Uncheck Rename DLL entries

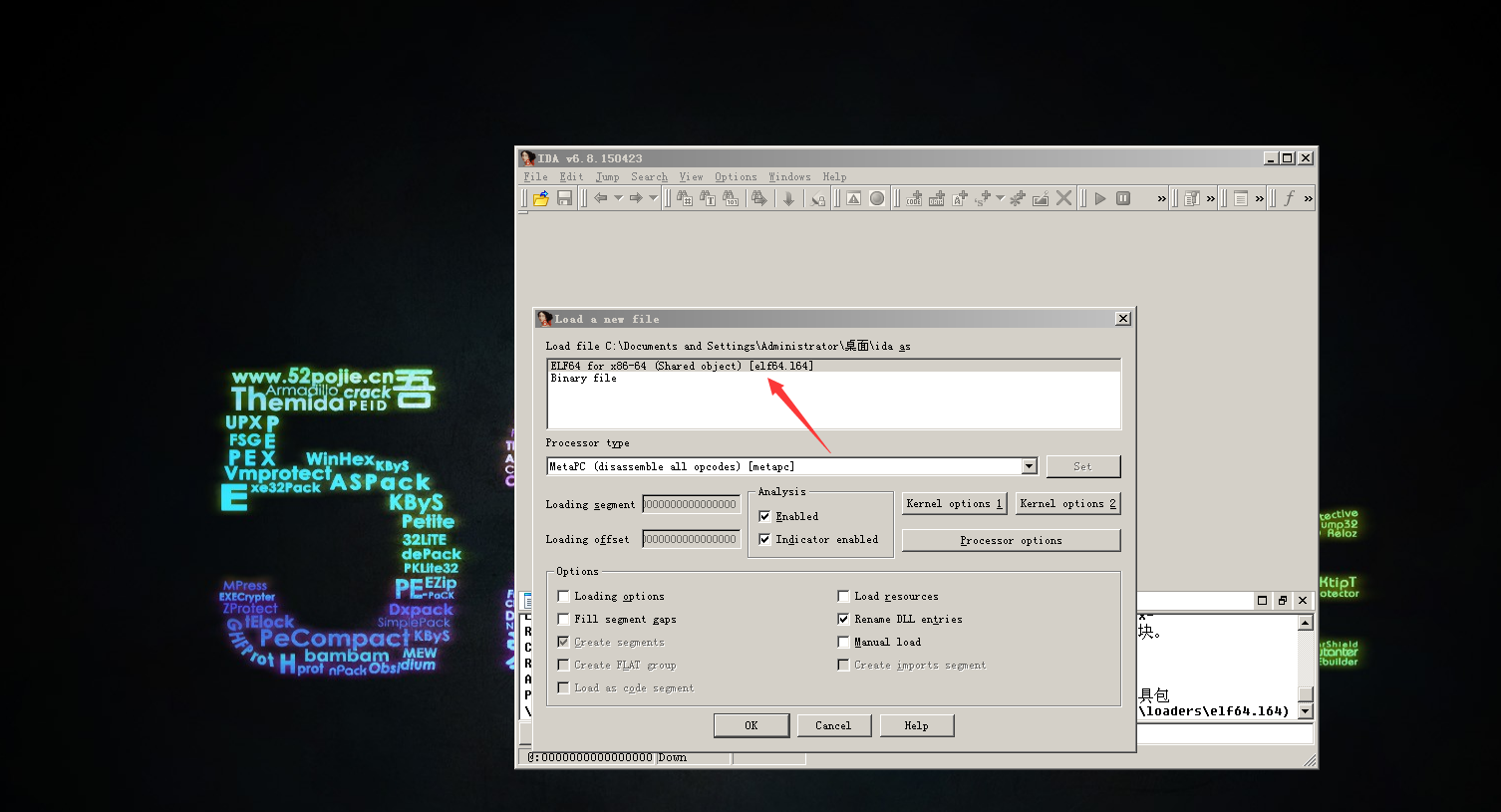(x=843, y=619)
